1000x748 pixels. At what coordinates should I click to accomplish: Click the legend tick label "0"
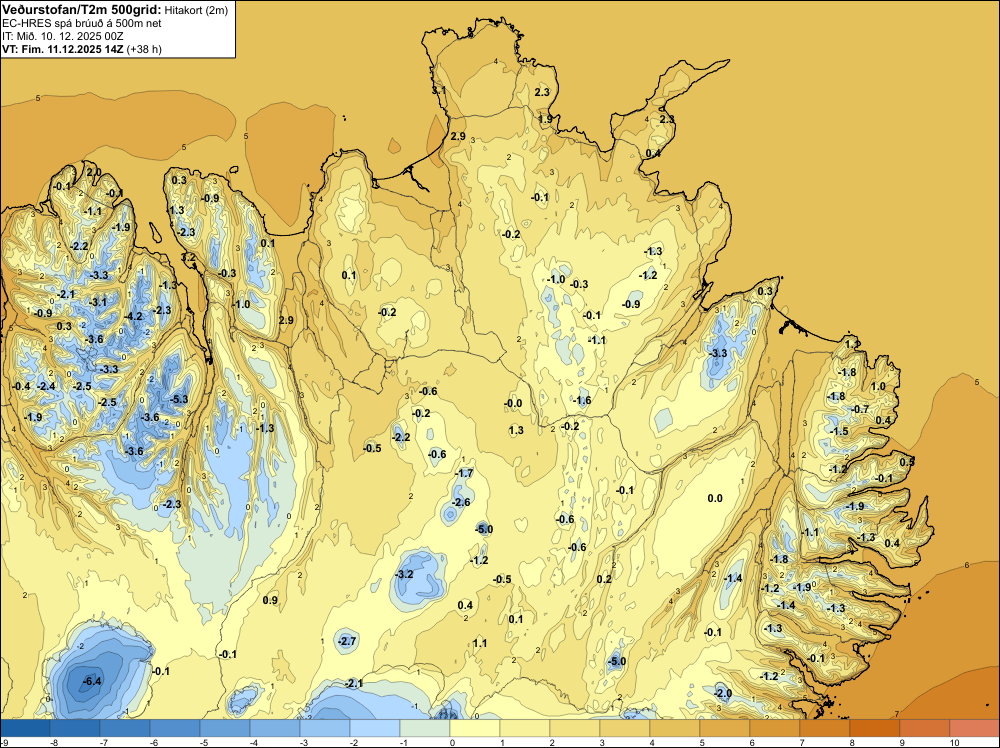452,743
